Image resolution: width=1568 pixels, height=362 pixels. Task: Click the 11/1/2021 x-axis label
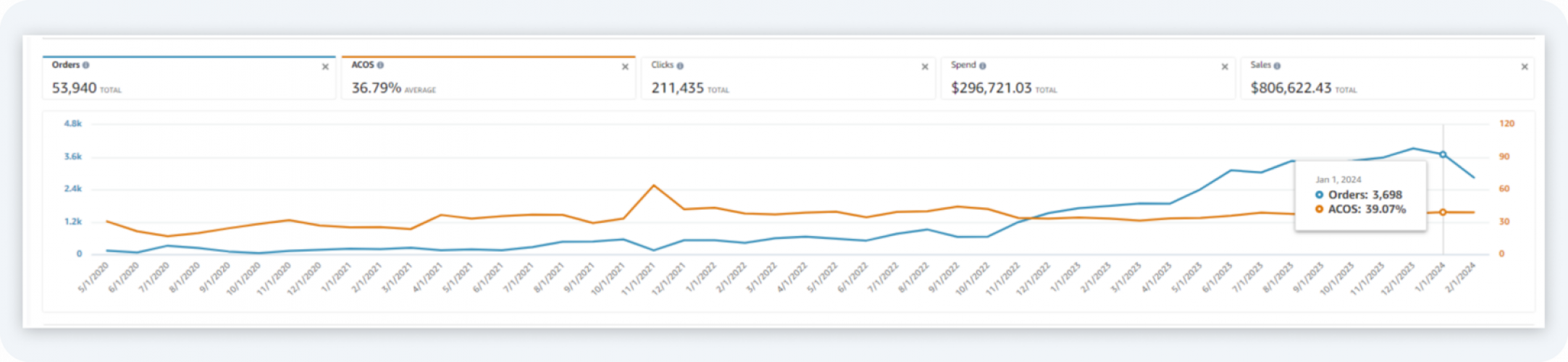click(640, 278)
